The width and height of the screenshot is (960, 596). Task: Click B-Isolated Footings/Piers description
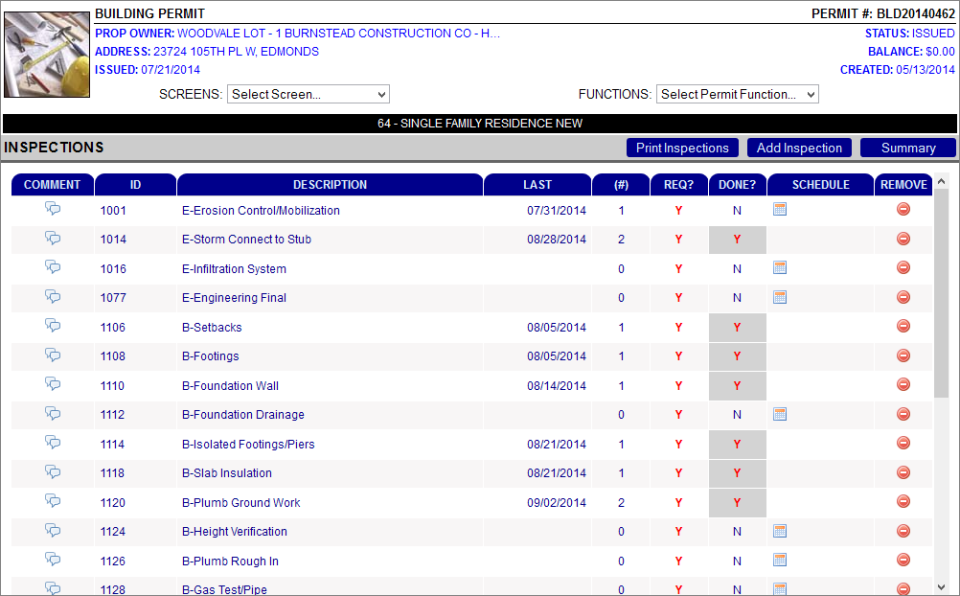coord(248,445)
